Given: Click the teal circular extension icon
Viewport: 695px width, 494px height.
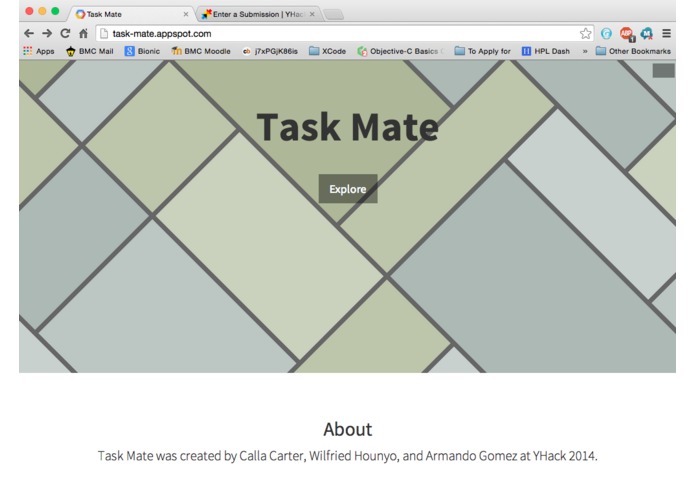Looking at the screenshot, I should pos(606,33).
